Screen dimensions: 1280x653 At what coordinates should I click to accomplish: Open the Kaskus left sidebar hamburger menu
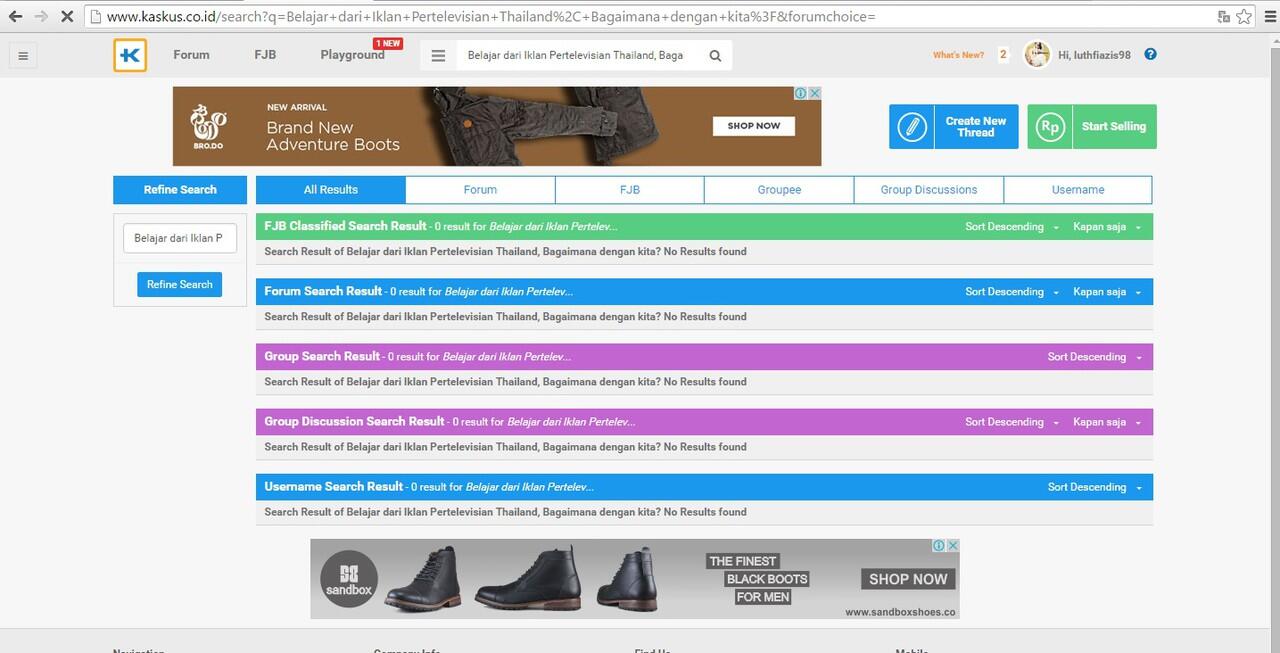pyautogui.click(x=22, y=56)
